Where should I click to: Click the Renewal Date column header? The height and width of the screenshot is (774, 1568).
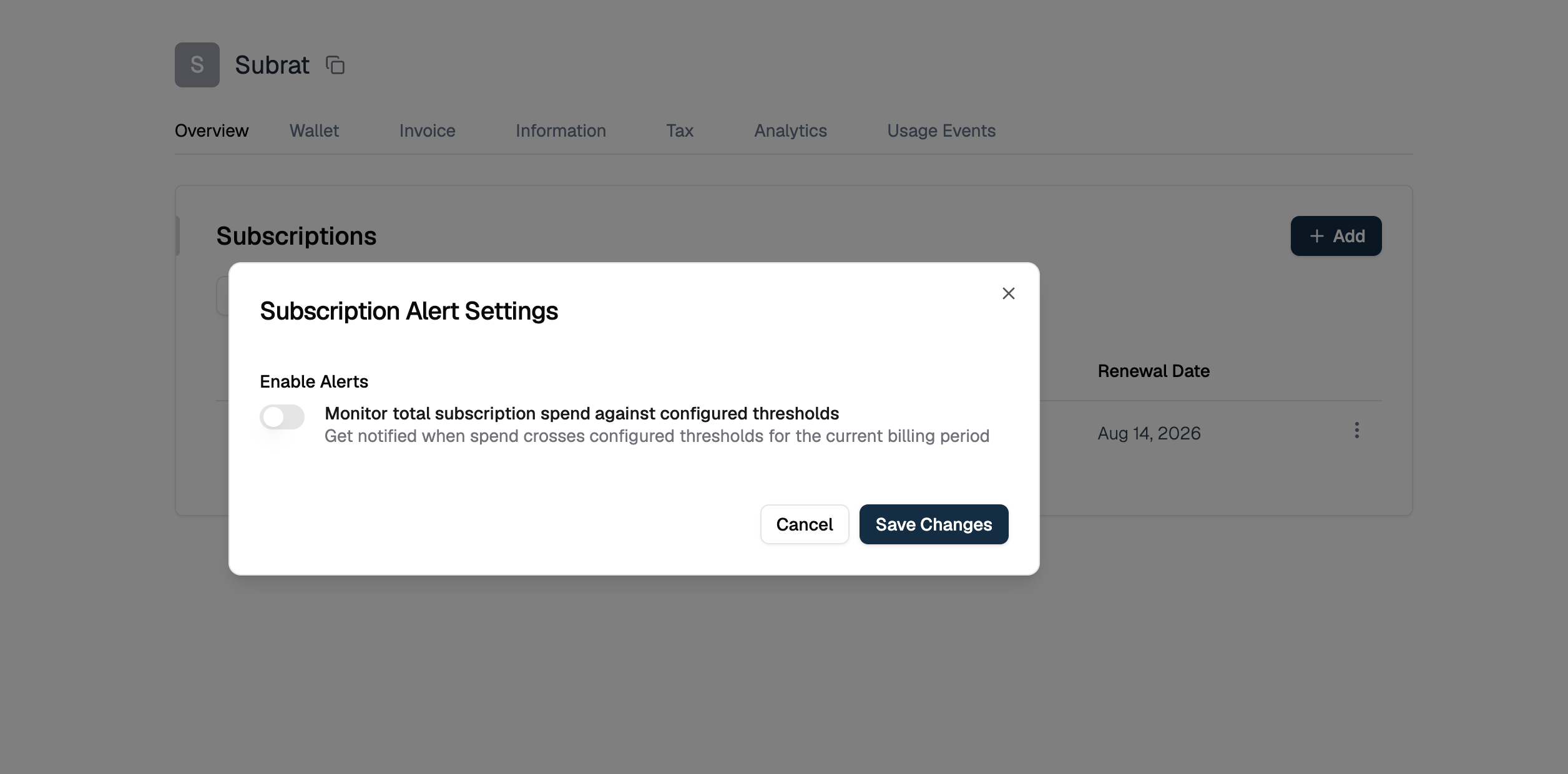[x=1154, y=371]
